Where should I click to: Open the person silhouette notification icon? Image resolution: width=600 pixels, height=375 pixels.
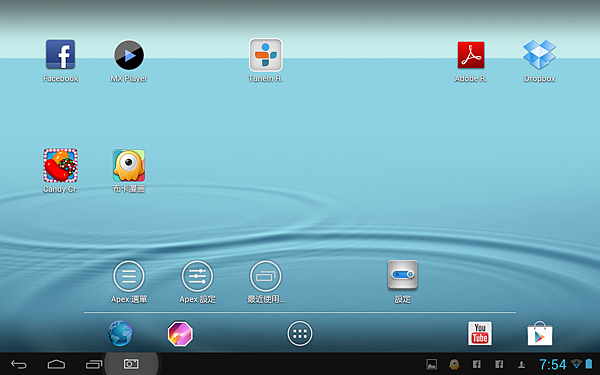coord(522,365)
